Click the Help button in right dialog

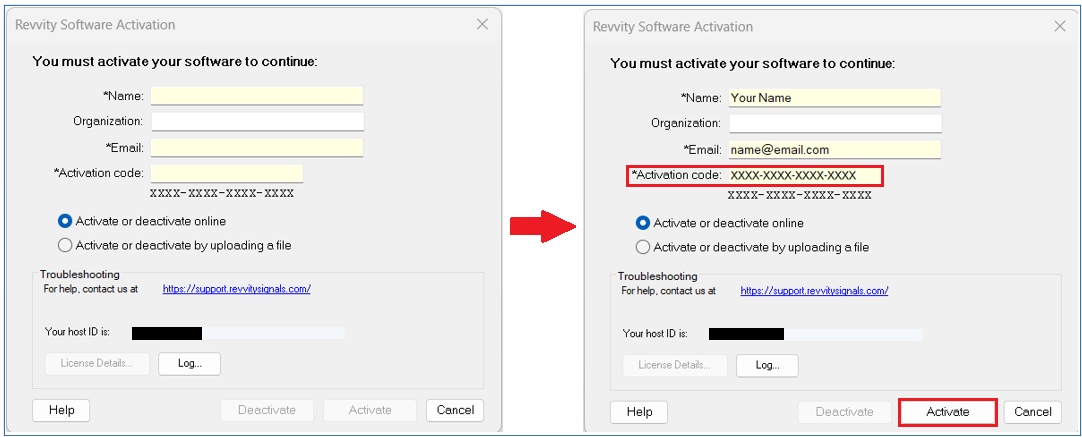point(639,412)
